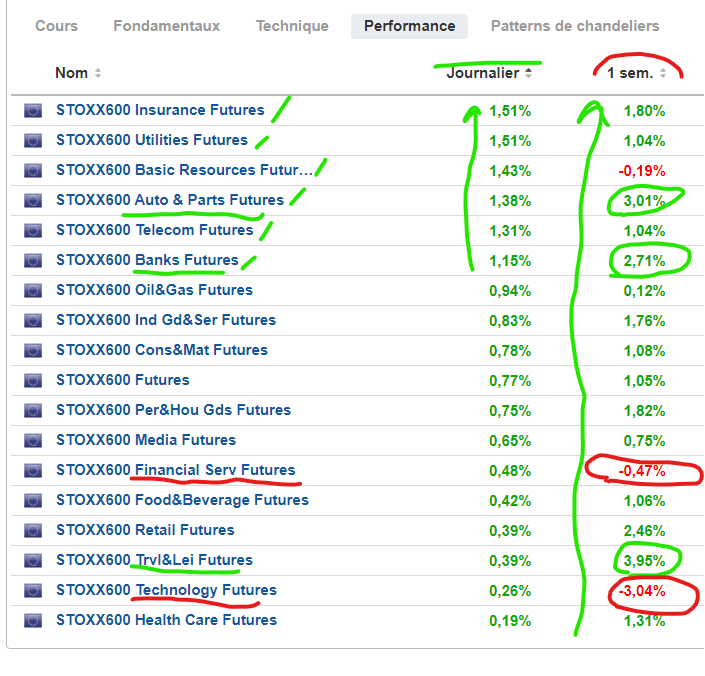Open STOXX600 Telecom Futures link
Screen dimensions: 705x676
pos(155,230)
